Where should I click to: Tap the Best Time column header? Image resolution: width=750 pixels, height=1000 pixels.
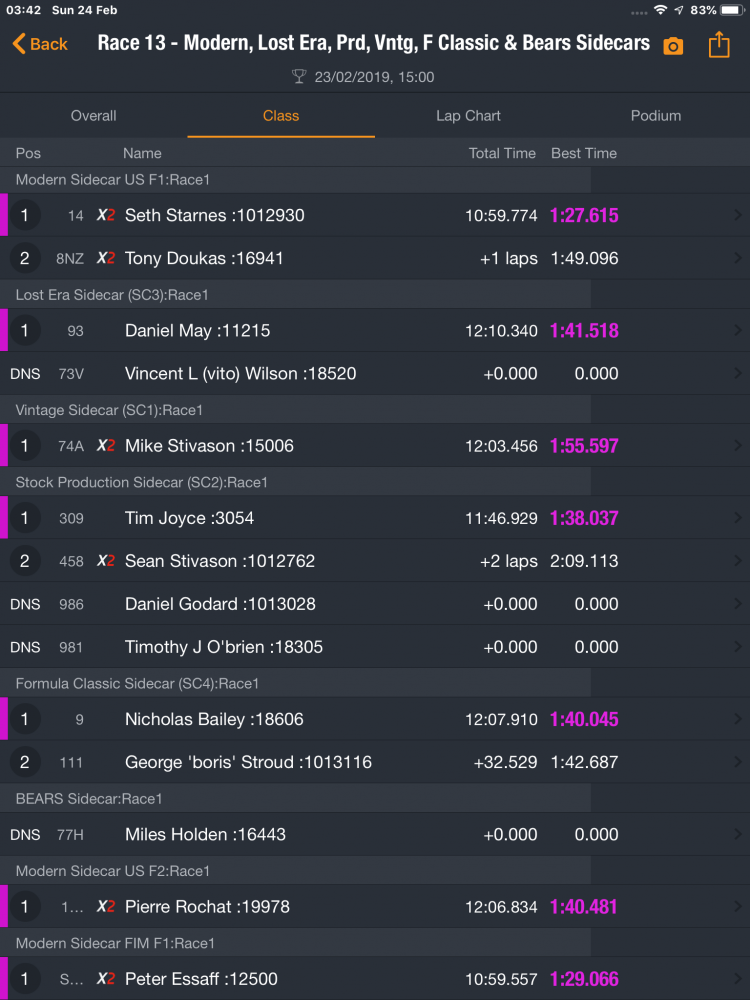tap(584, 153)
